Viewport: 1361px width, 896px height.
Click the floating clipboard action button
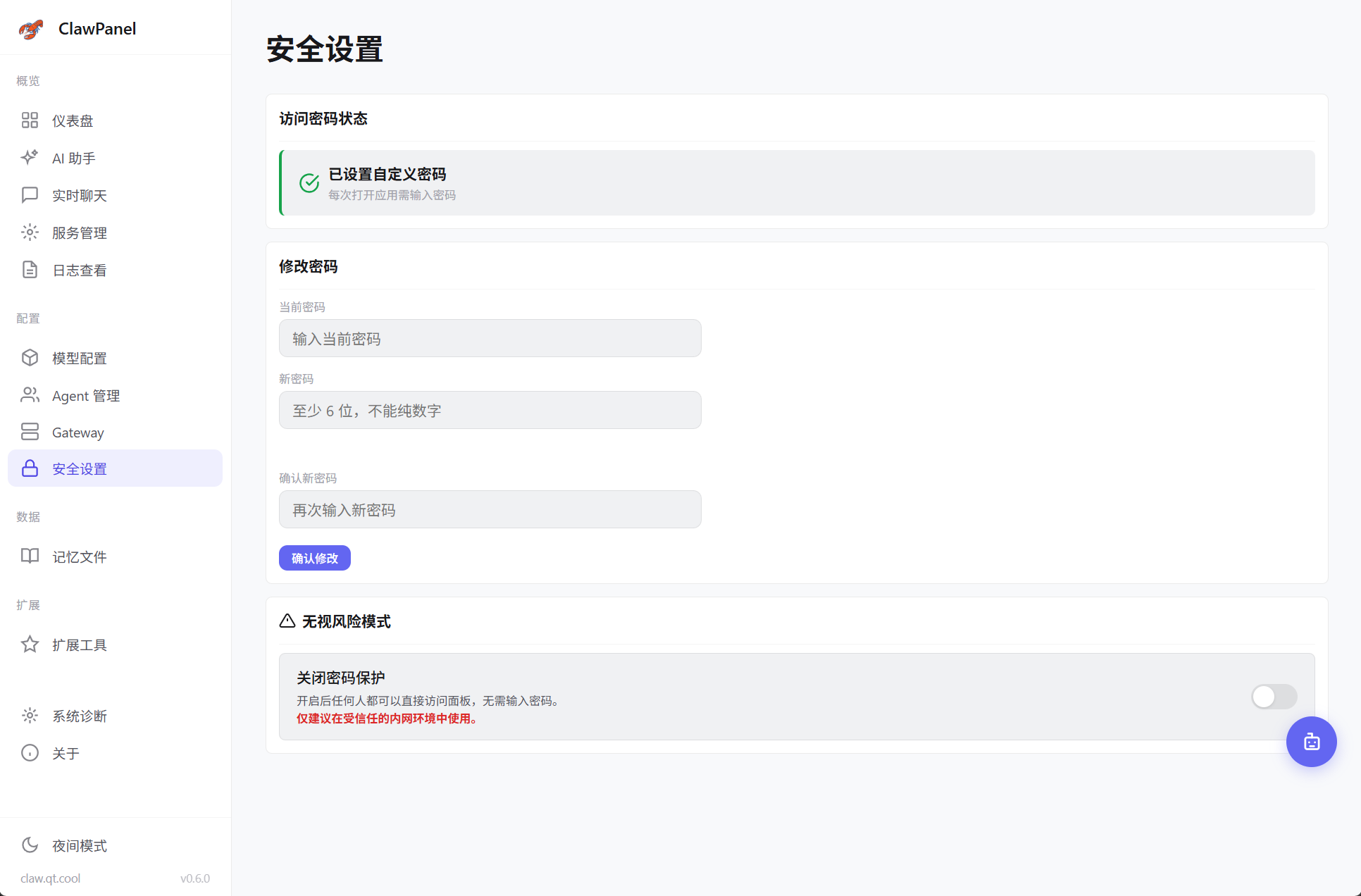(1311, 741)
